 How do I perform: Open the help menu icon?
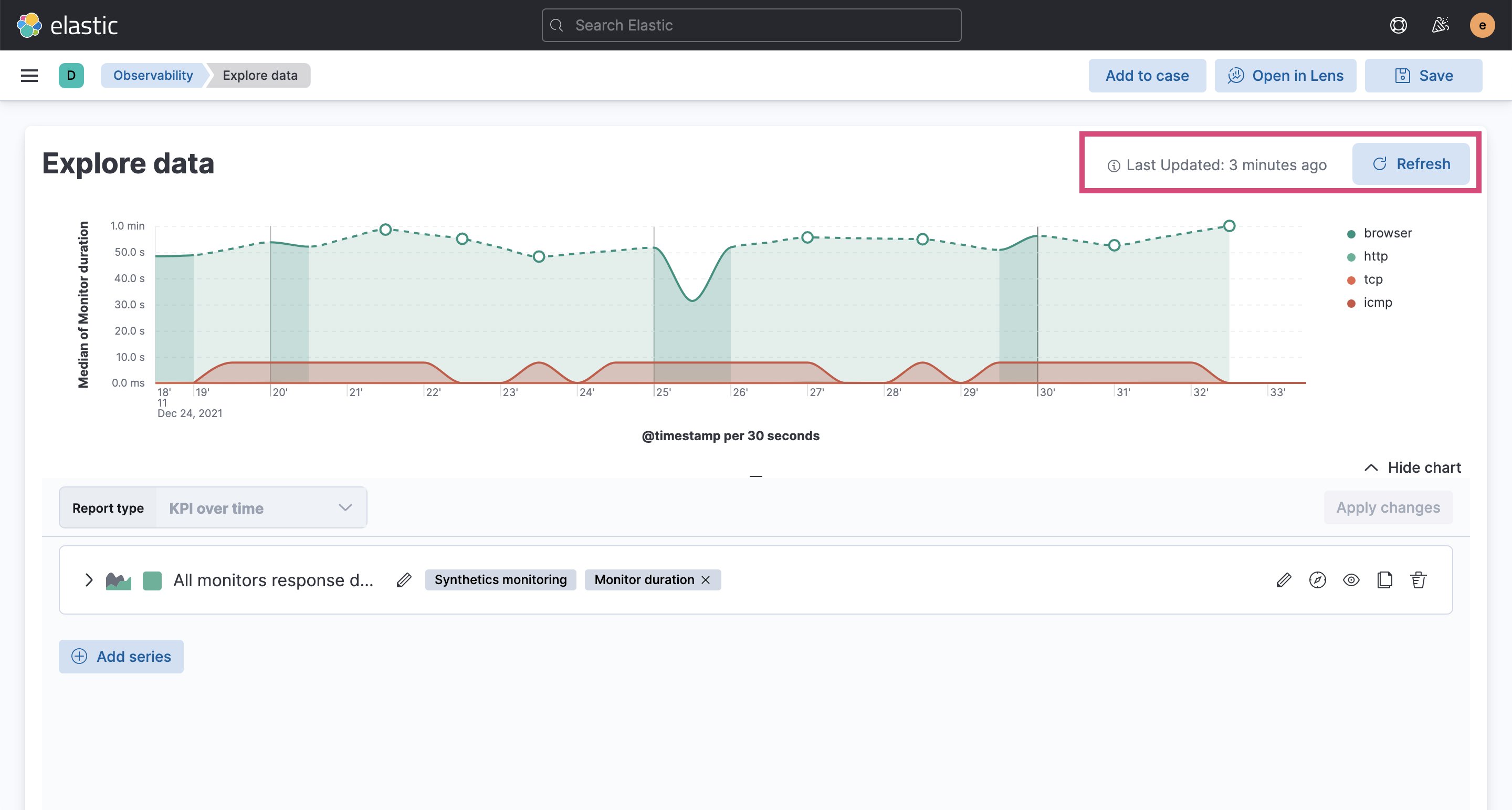coord(1398,25)
